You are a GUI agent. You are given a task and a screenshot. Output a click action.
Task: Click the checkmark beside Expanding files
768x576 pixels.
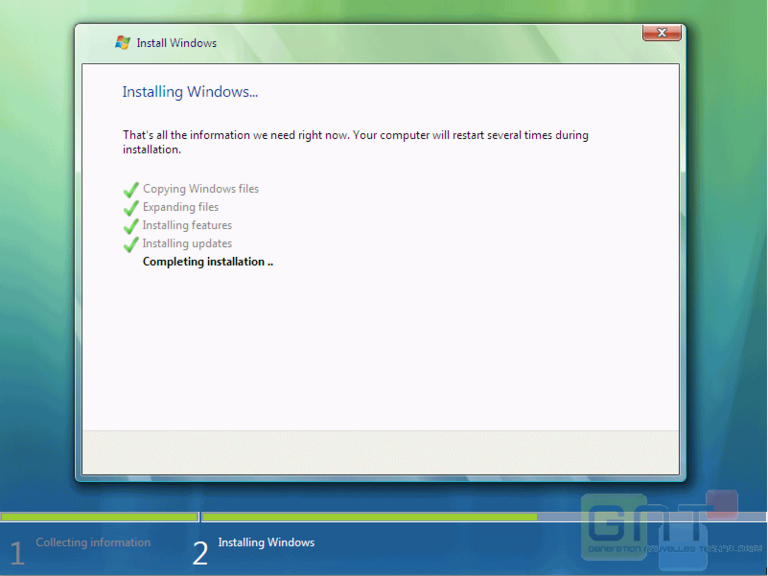[131, 208]
